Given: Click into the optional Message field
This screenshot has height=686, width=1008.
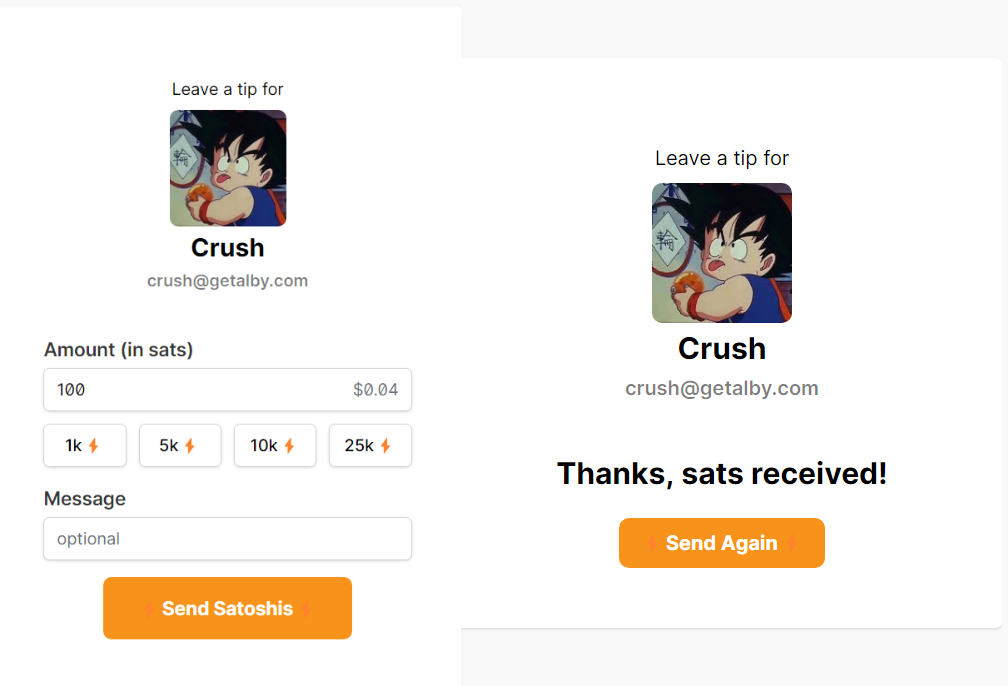Looking at the screenshot, I should tap(227, 539).
